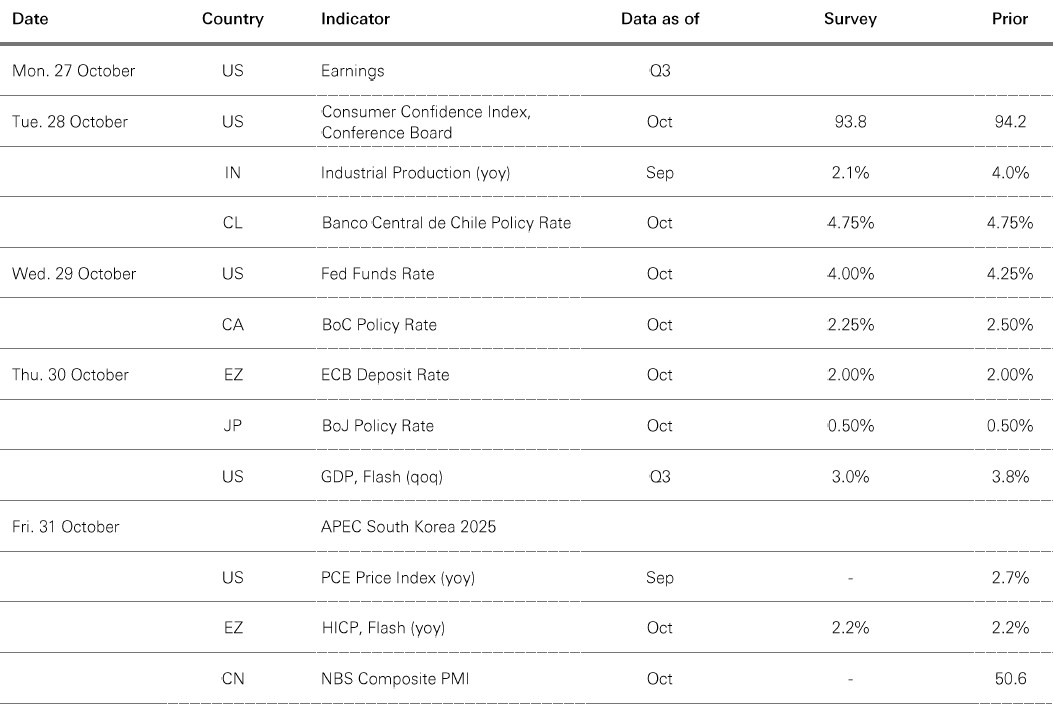Select the 93.8 survey value
This screenshot has height=712, width=1054.
click(850, 122)
